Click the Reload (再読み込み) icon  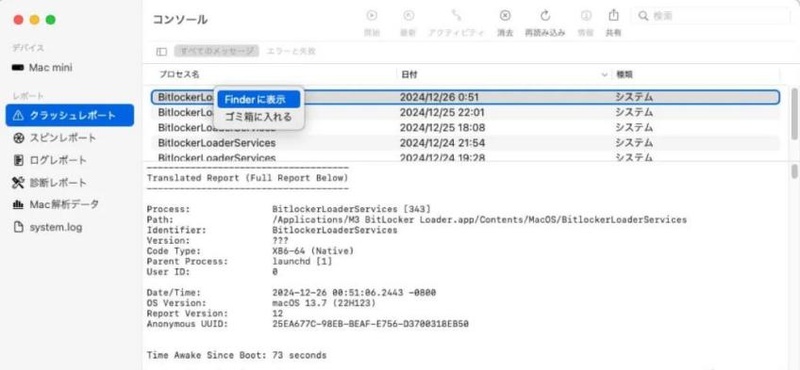point(545,16)
